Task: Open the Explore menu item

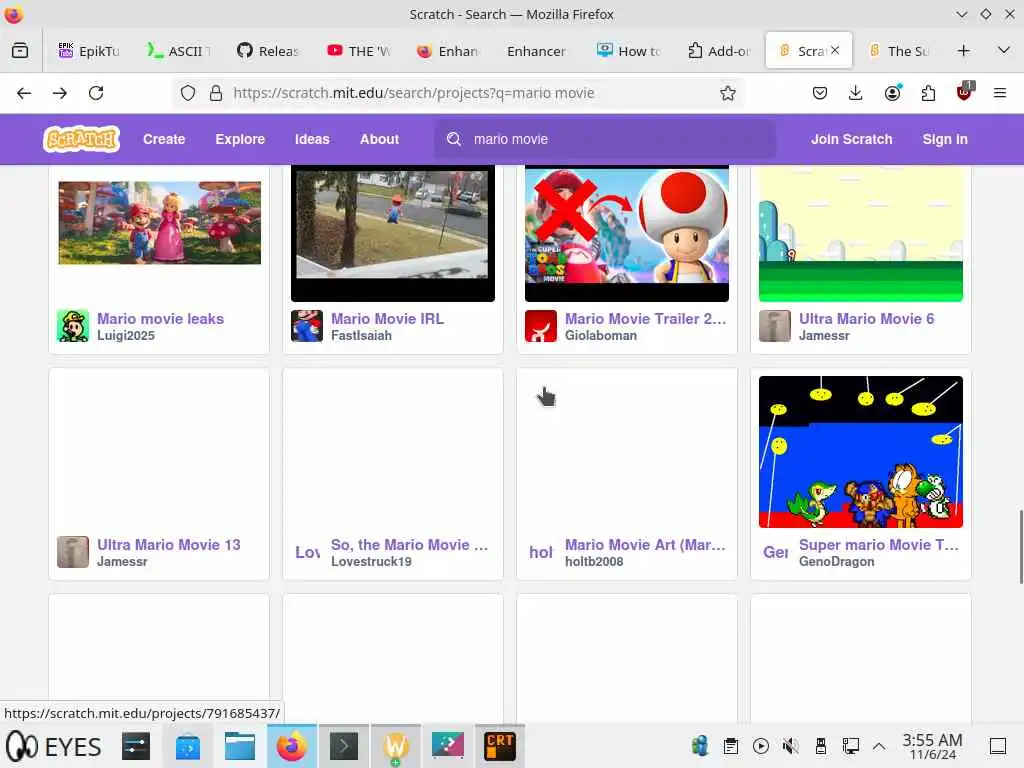Action: [240, 139]
